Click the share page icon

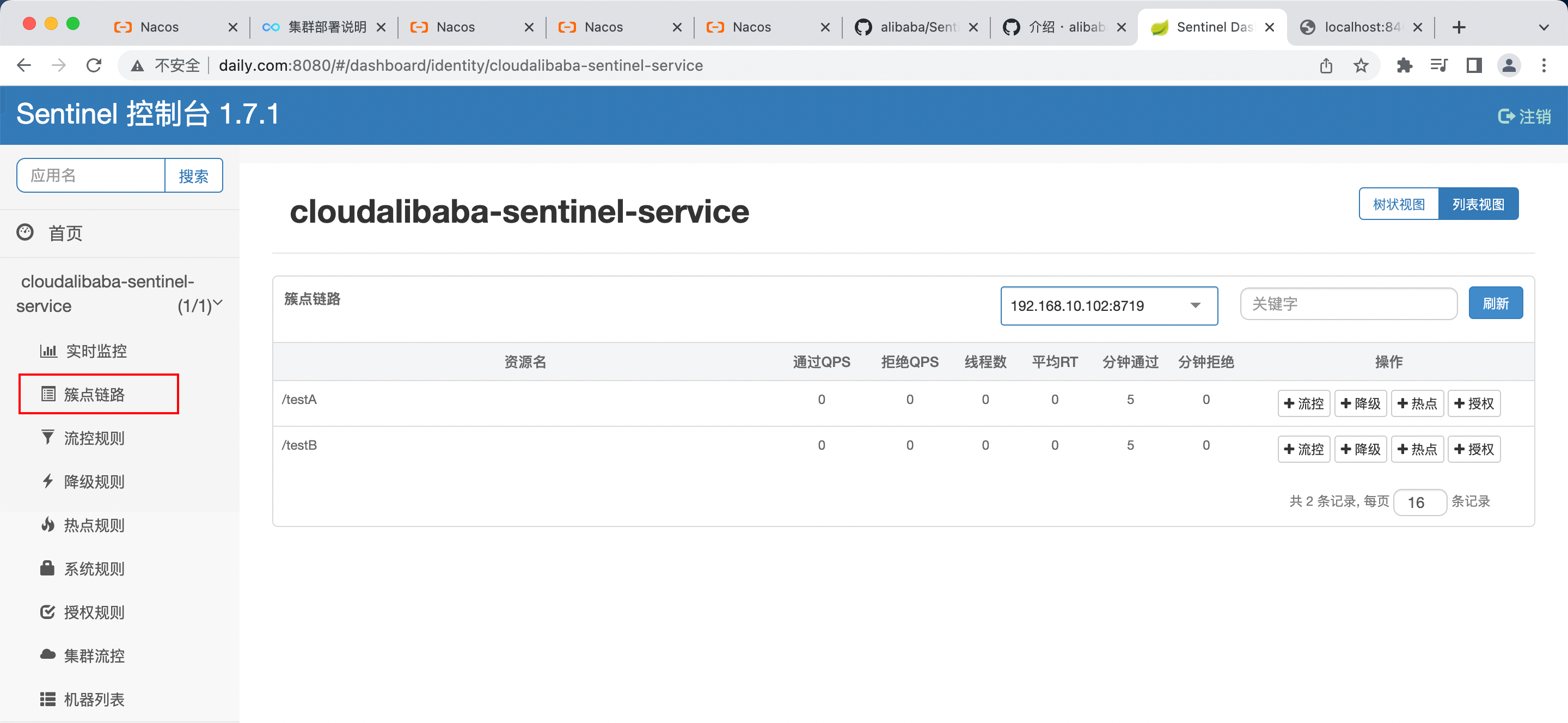1326,65
